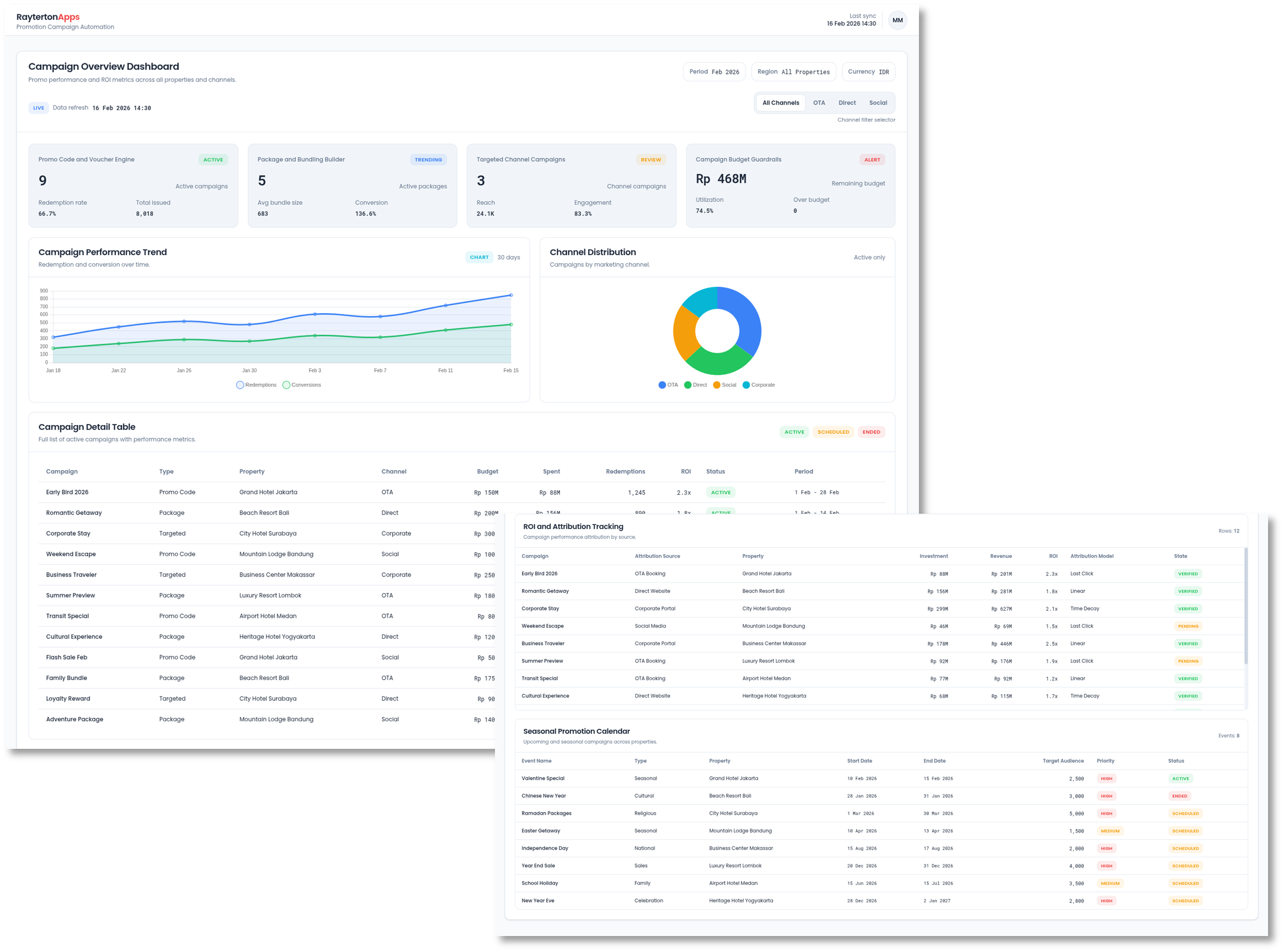Toggle the Redemptions series in chart legend
This screenshot has width=1284, height=952.
tap(256, 384)
